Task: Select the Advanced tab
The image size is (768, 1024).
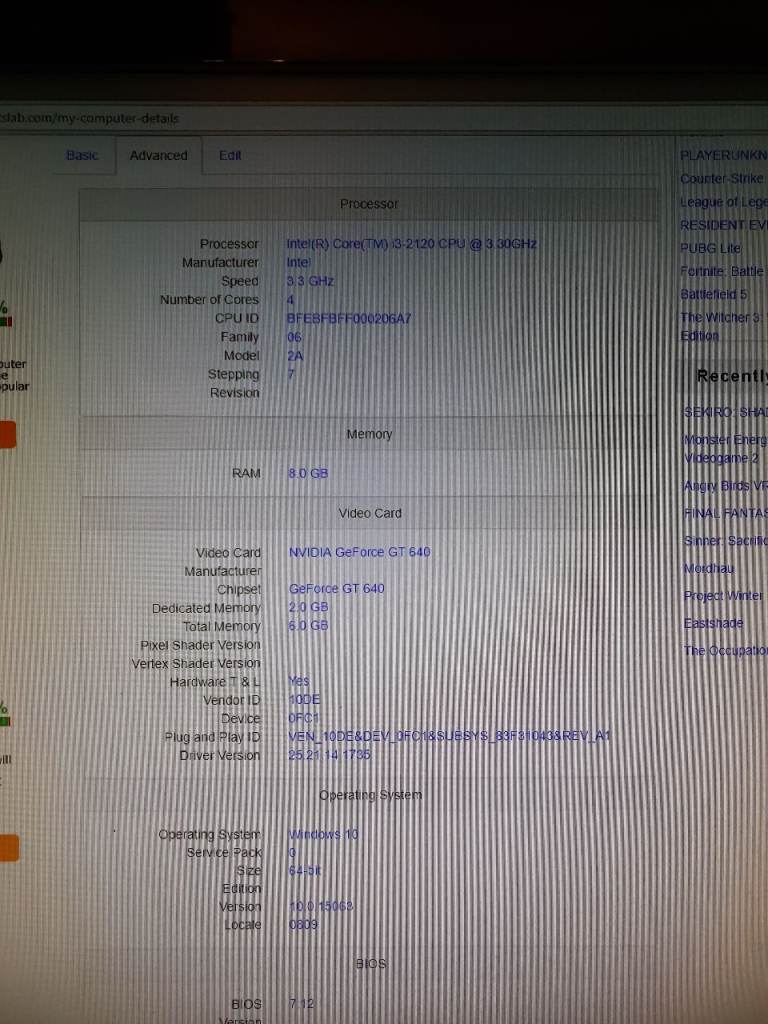Action: coord(158,156)
